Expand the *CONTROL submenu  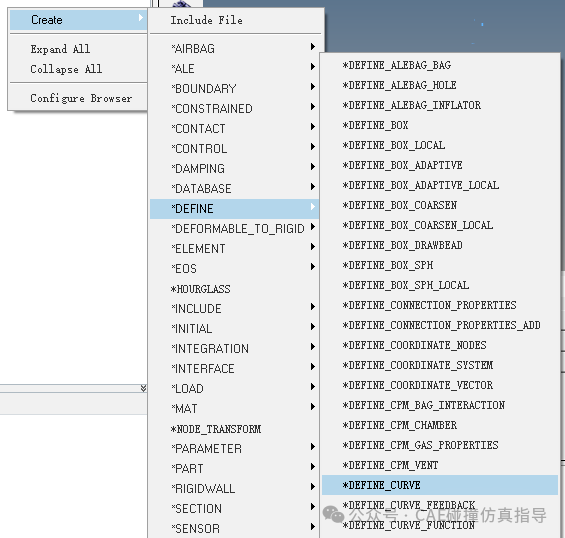[x=235, y=148]
